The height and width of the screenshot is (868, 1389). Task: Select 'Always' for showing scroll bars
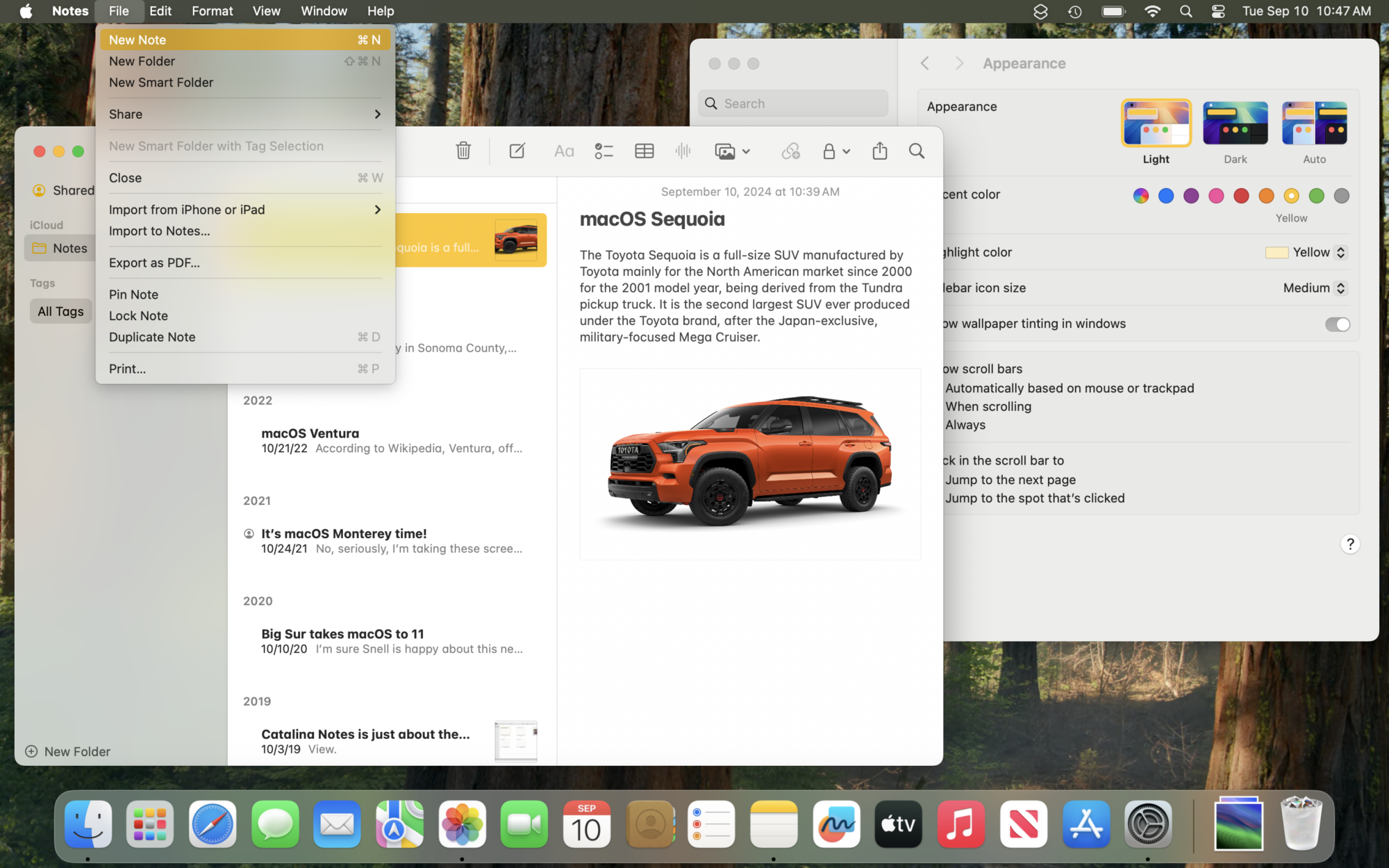[x=964, y=424]
